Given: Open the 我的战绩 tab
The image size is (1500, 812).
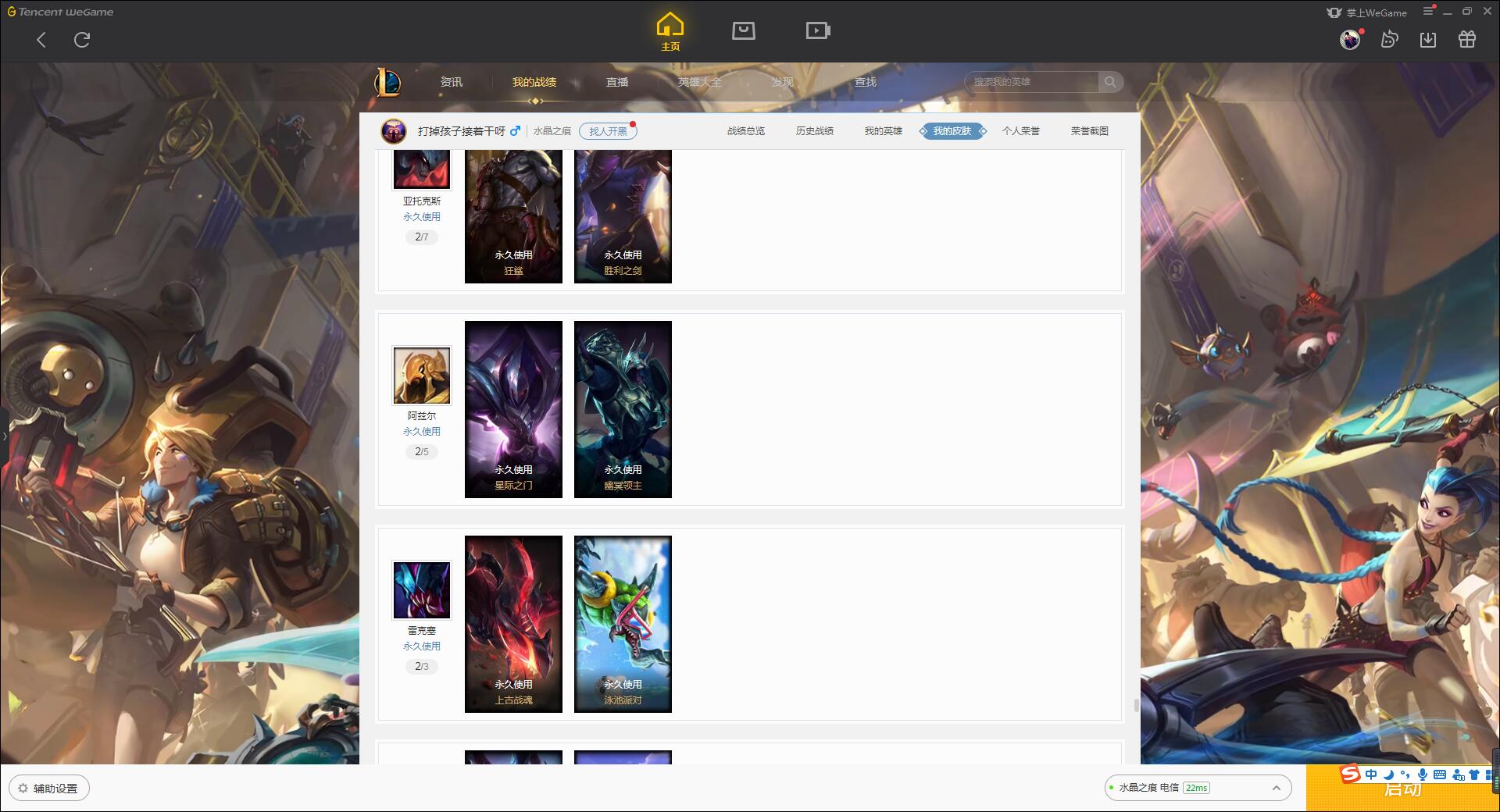Looking at the screenshot, I should [534, 82].
